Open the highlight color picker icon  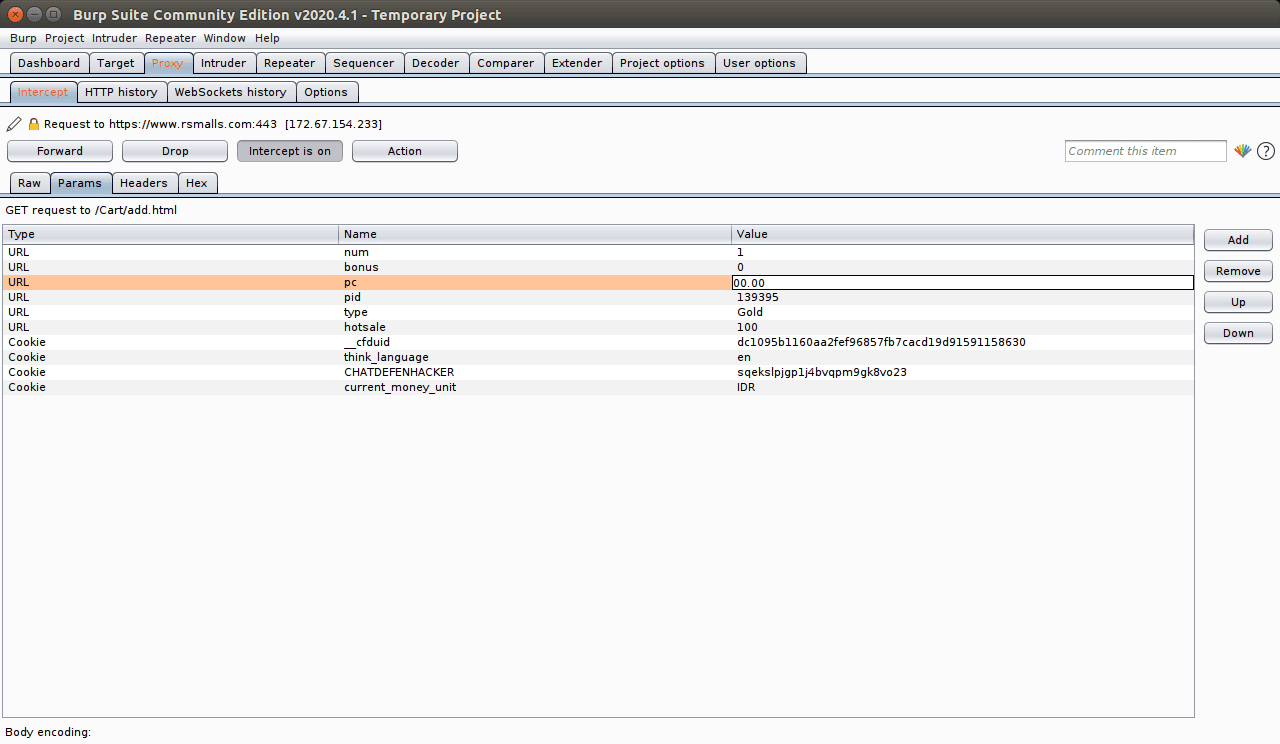pyautogui.click(x=1243, y=151)
